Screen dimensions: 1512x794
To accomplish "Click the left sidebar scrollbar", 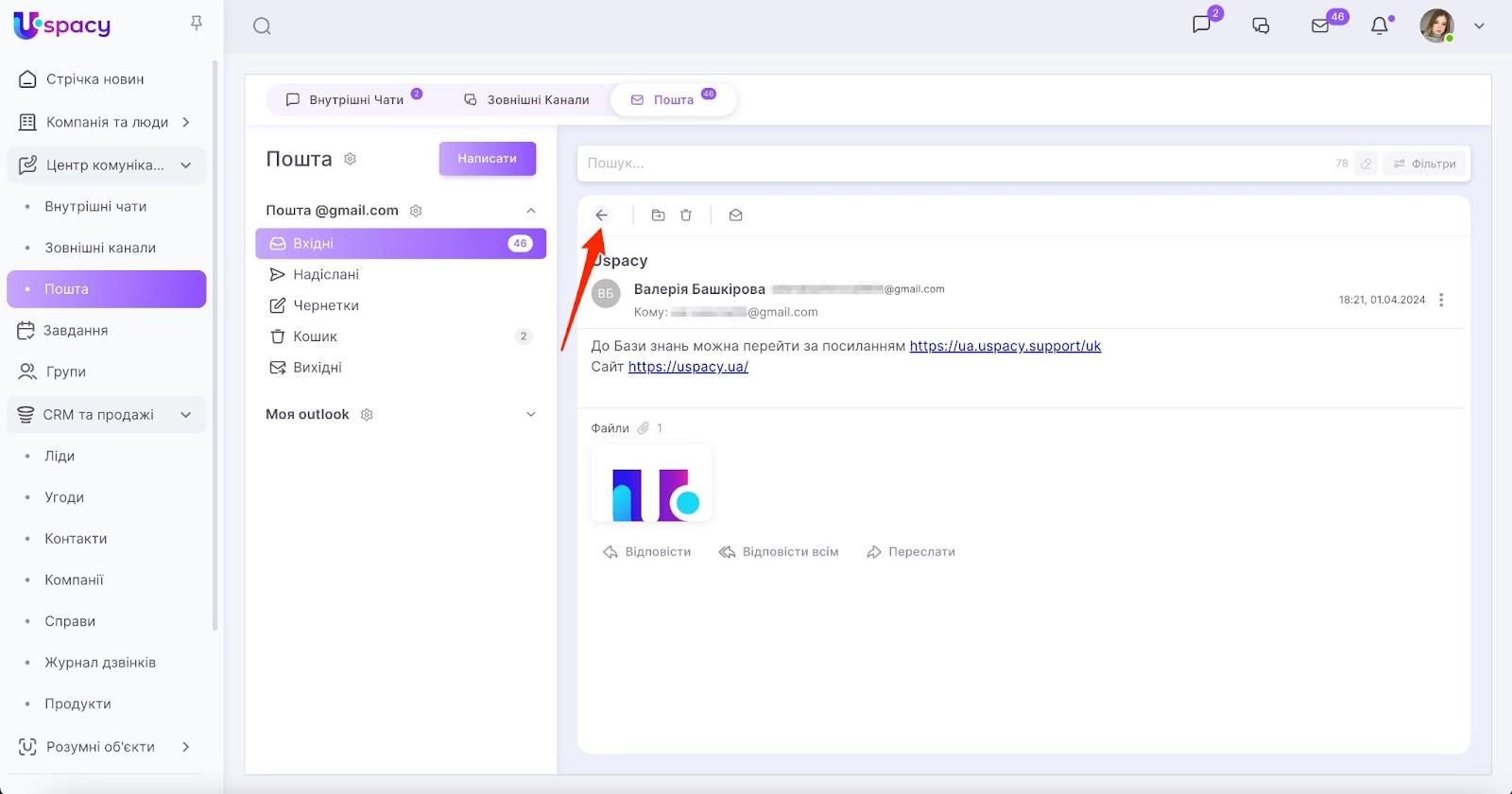I will [x=215, y=345].
